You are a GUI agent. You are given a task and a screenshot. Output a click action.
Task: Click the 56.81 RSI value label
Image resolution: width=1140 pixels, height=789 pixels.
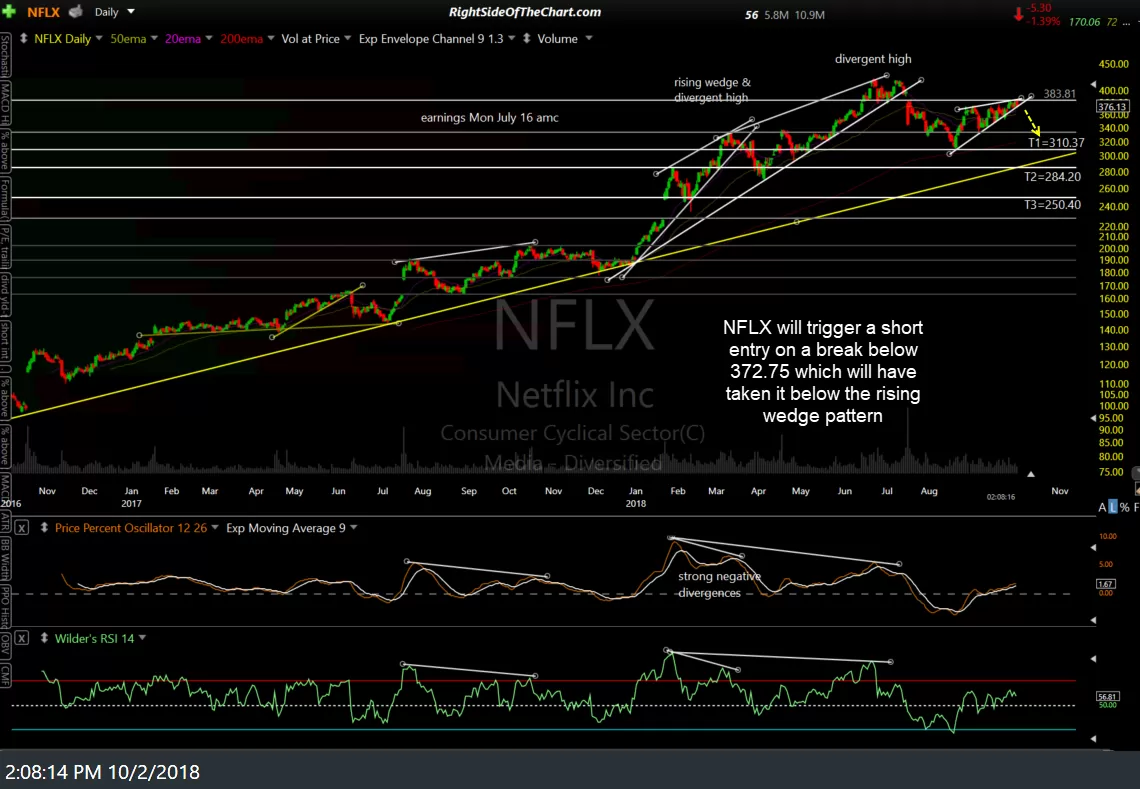(1107, 696)
